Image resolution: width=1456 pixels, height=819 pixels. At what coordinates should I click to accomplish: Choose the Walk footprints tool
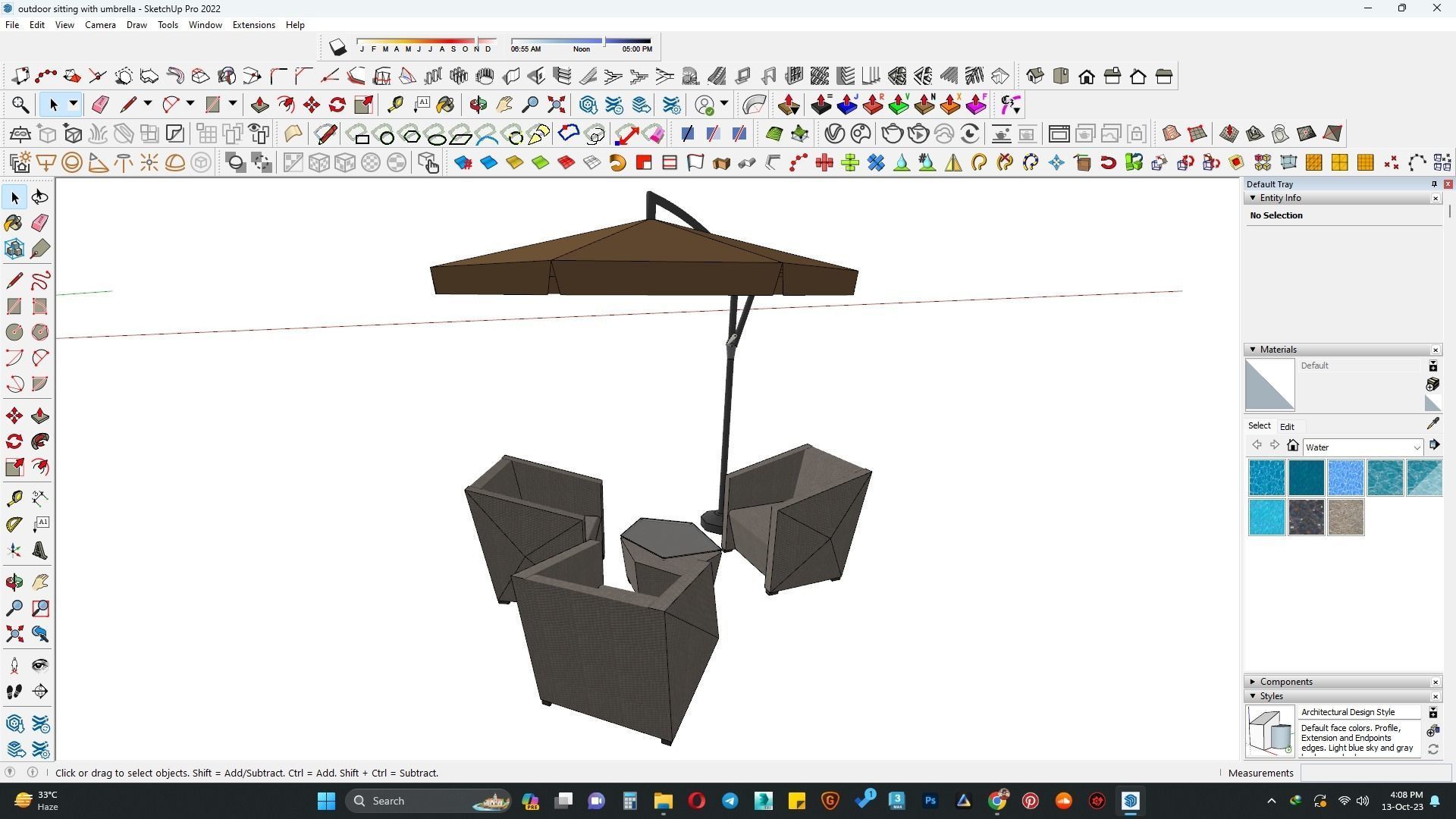14,692
